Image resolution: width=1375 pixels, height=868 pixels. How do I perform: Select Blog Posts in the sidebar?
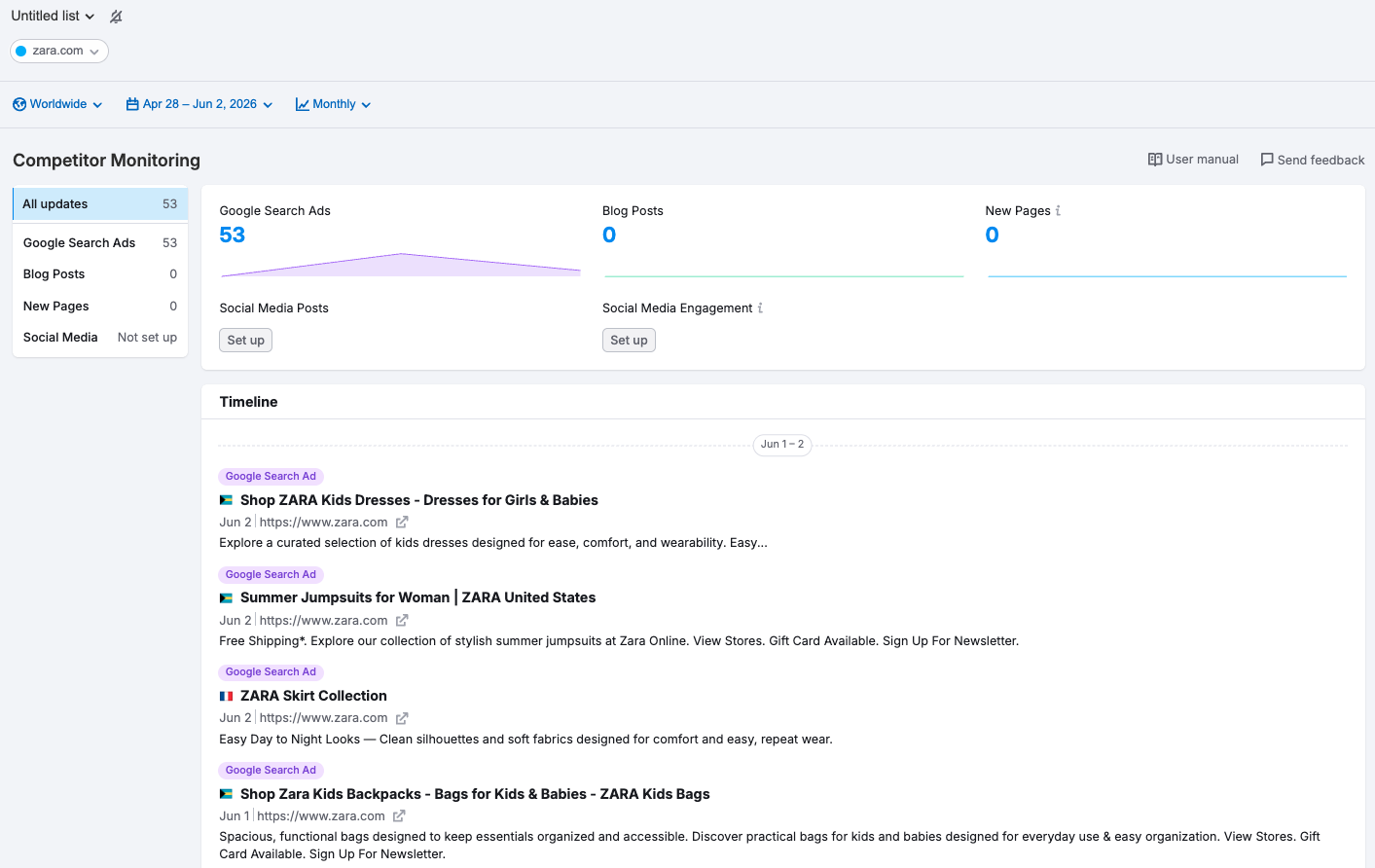click(x=100, y=274)
